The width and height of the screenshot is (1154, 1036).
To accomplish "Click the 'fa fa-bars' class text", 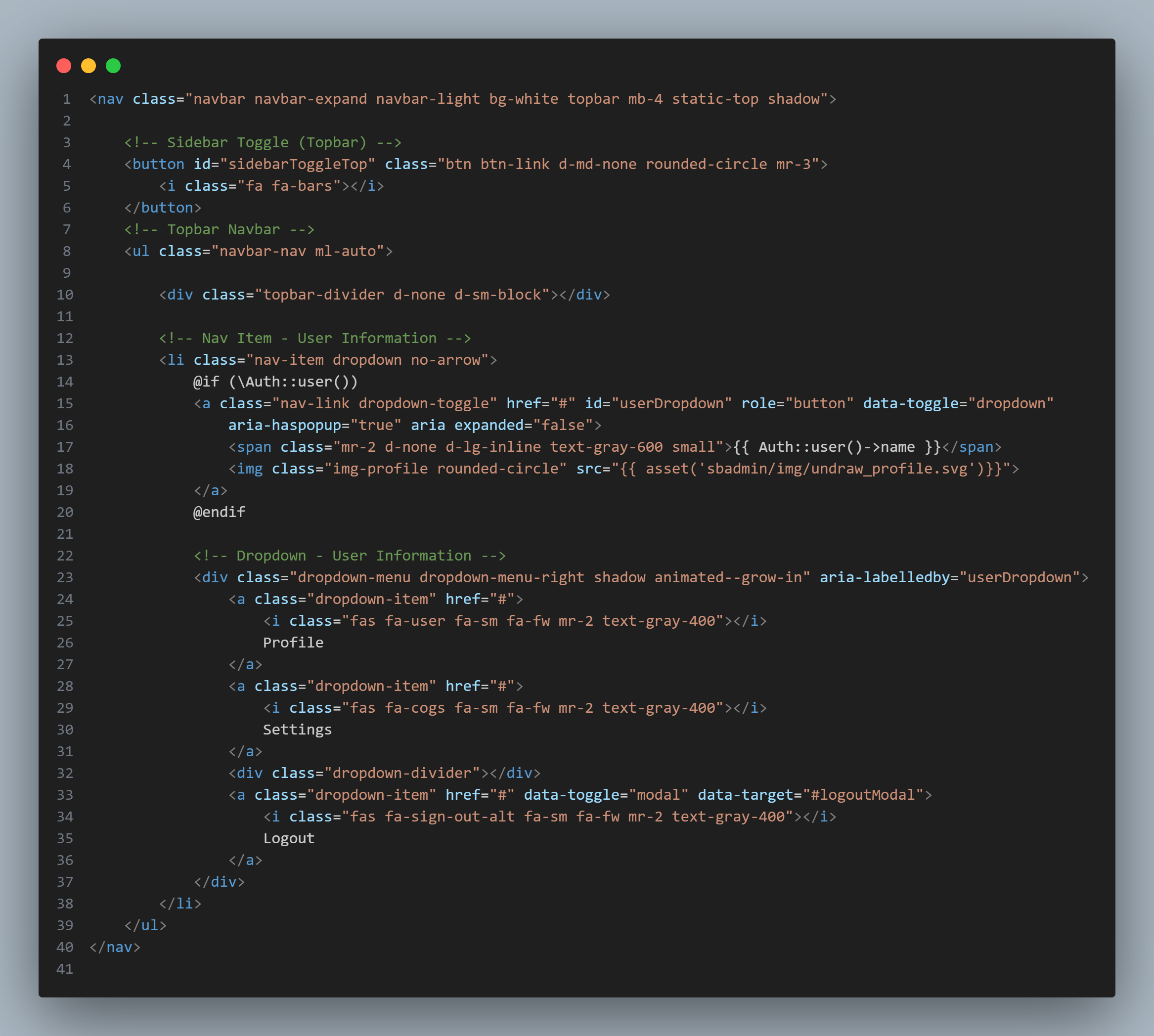I will point(289,186).
